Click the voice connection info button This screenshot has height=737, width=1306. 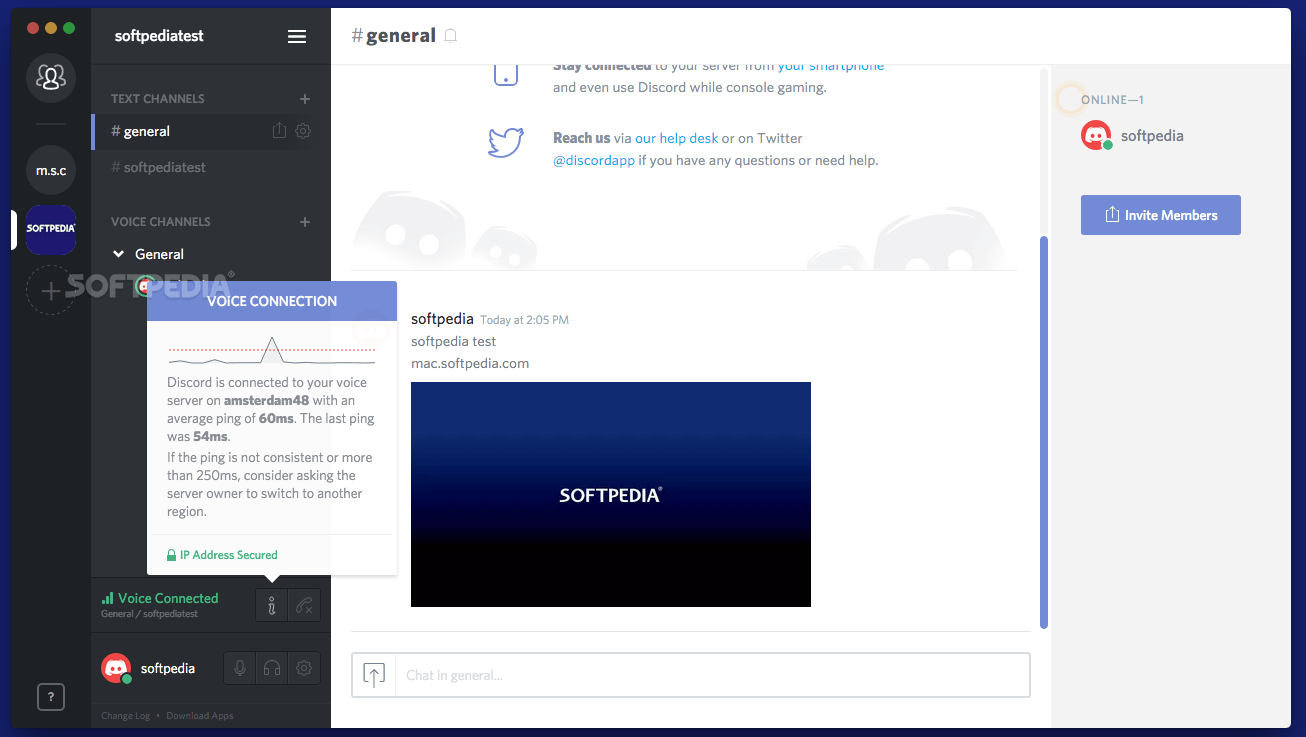[x=271, y=605]
